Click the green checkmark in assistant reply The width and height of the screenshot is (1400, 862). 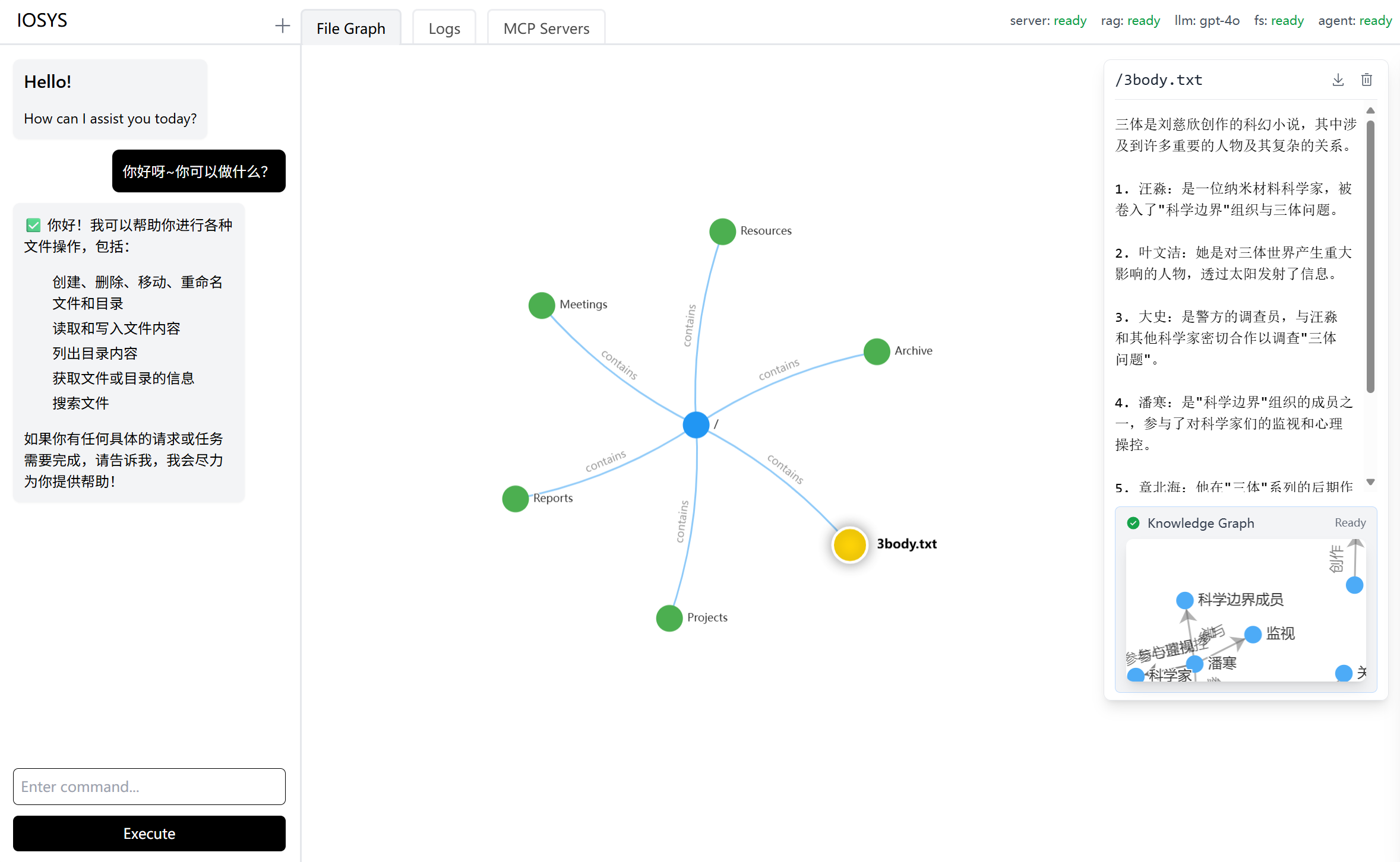pos(33,225)
